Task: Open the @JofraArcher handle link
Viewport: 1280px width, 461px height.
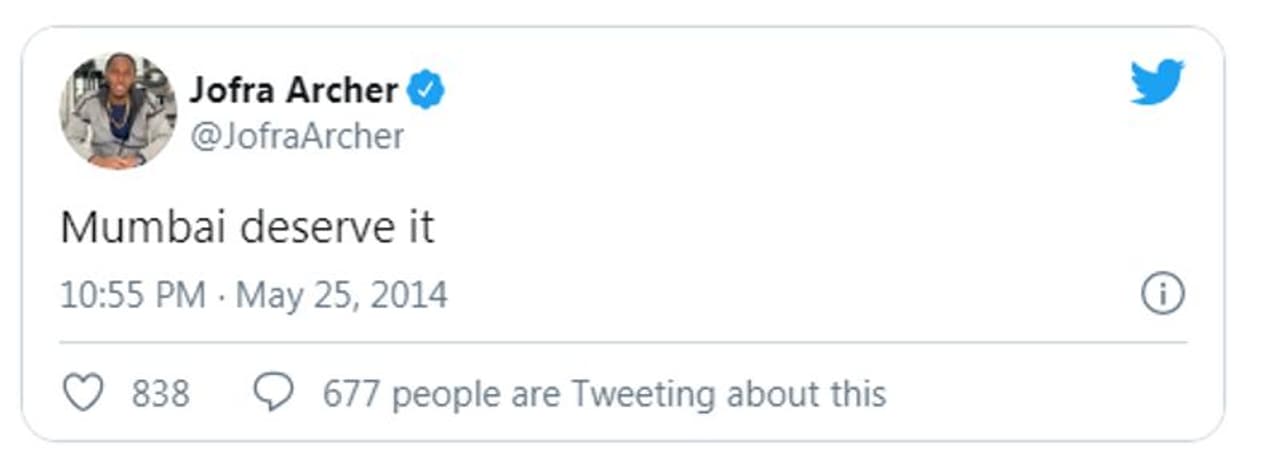Action: tap(297, 136)
